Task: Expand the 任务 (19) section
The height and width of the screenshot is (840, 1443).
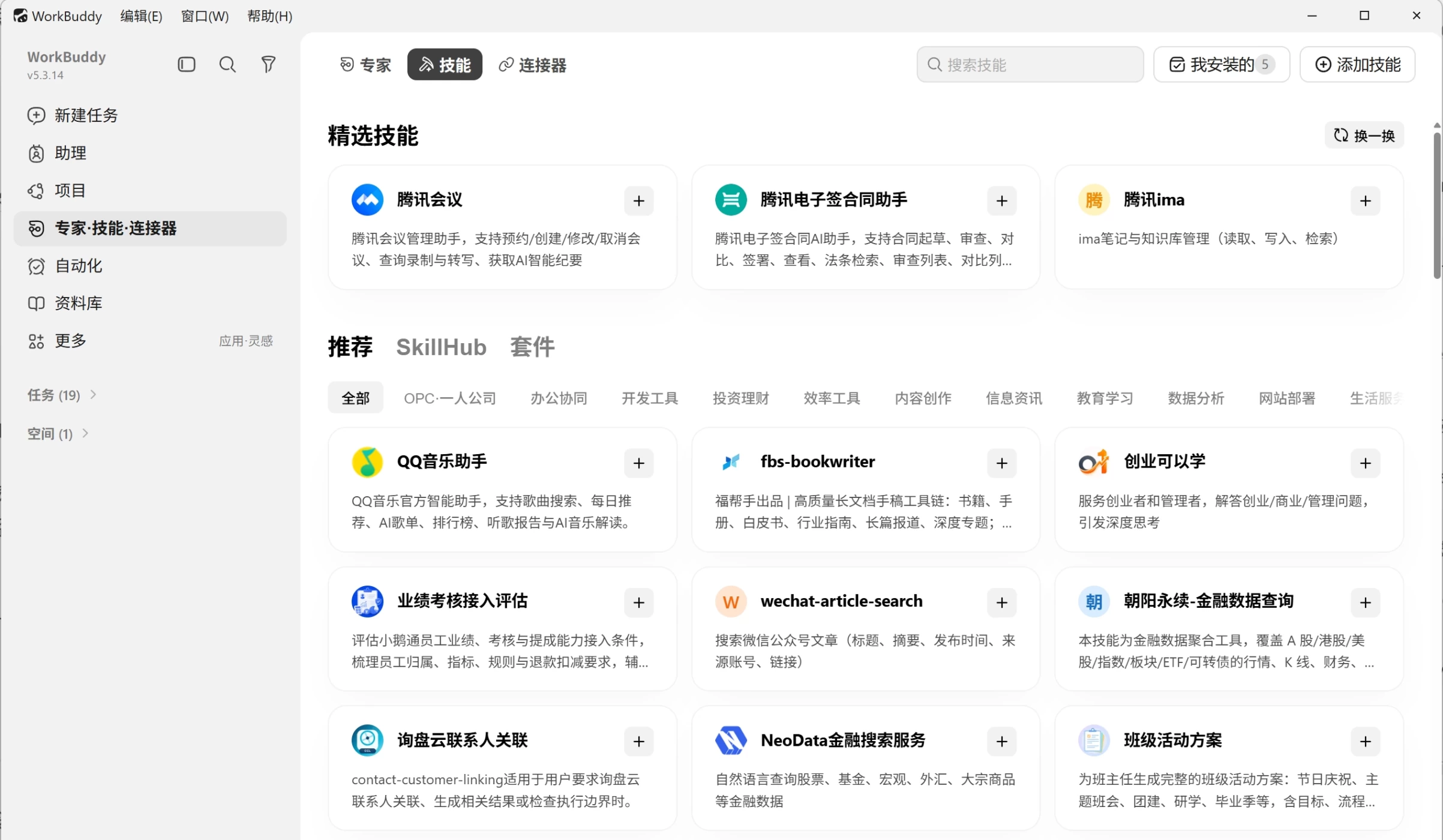Action: (x=62, y=395)
